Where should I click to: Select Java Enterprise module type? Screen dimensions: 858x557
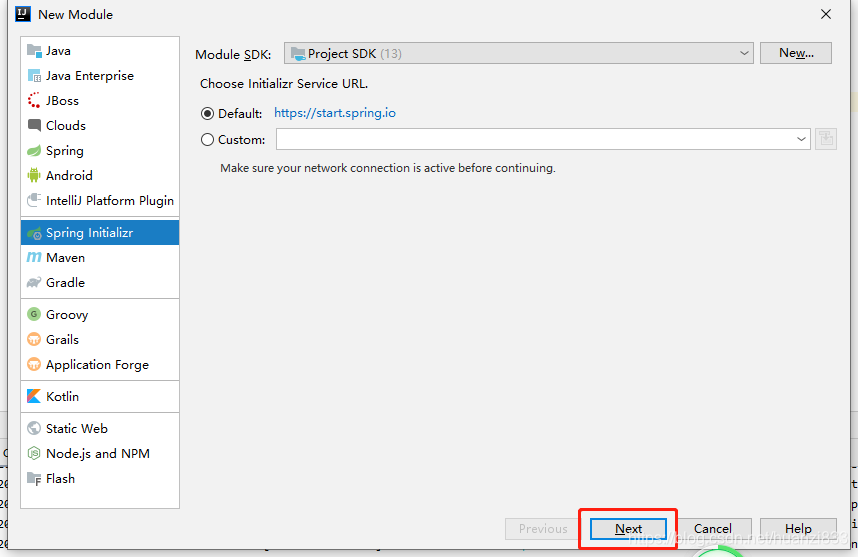click(100, 76)
